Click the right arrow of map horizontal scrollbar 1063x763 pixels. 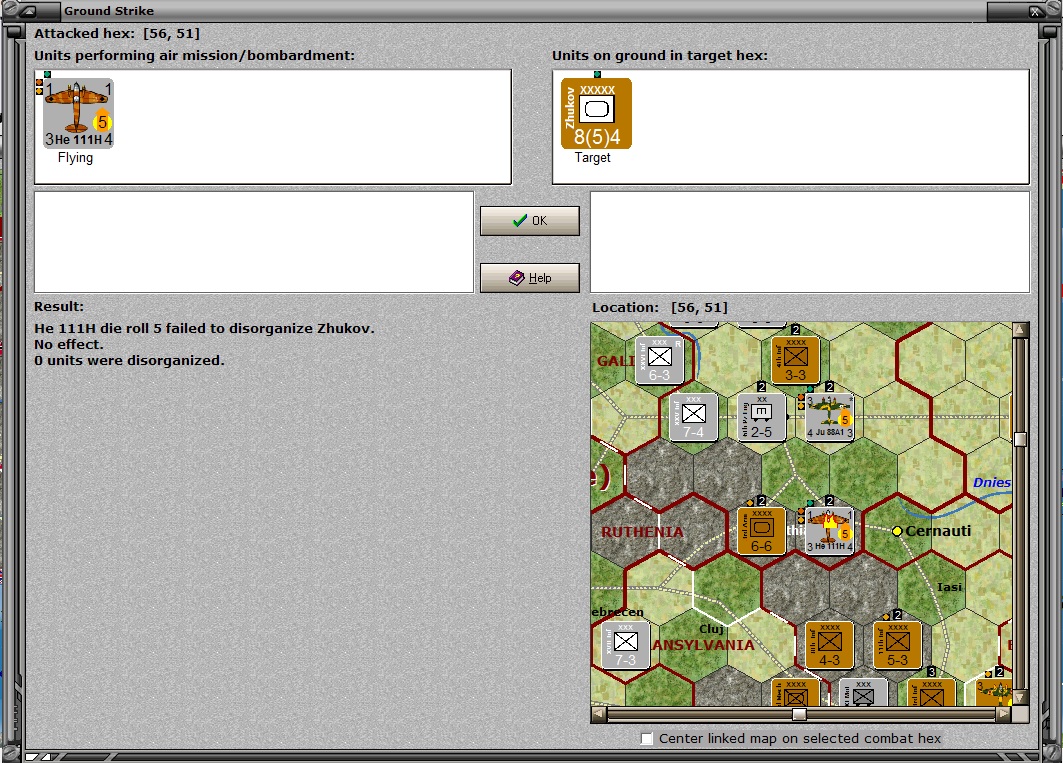(x=1004, y=714)
